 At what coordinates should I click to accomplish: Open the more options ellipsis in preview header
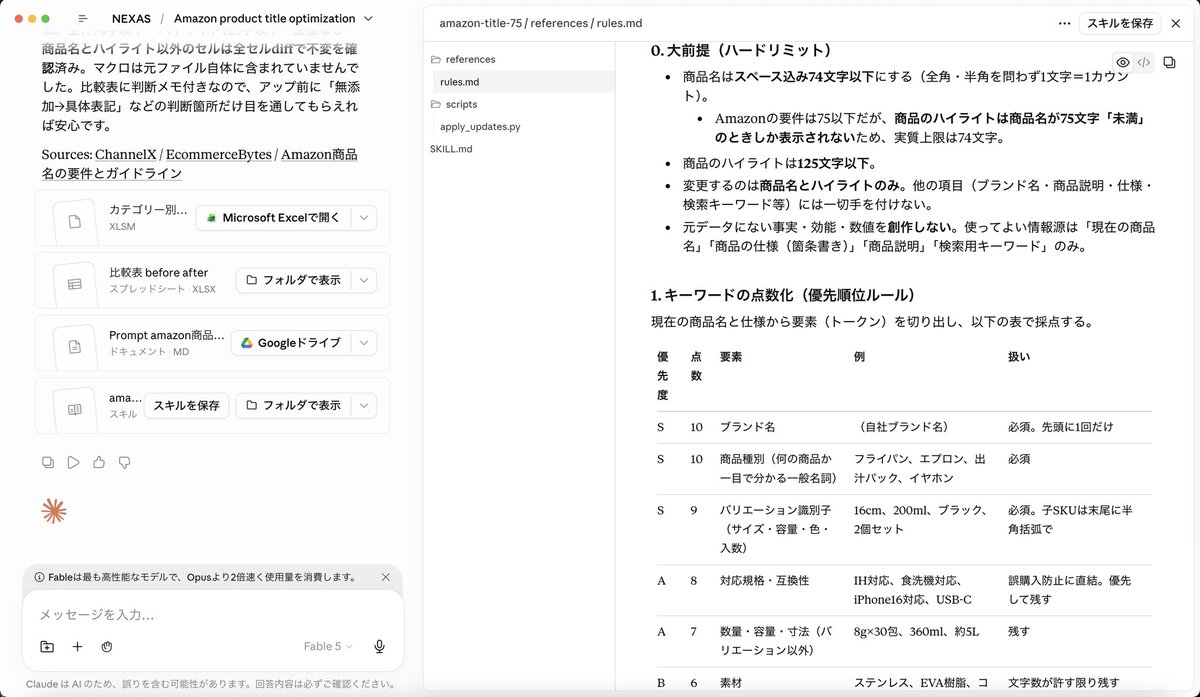click(x=1064, y=22)
